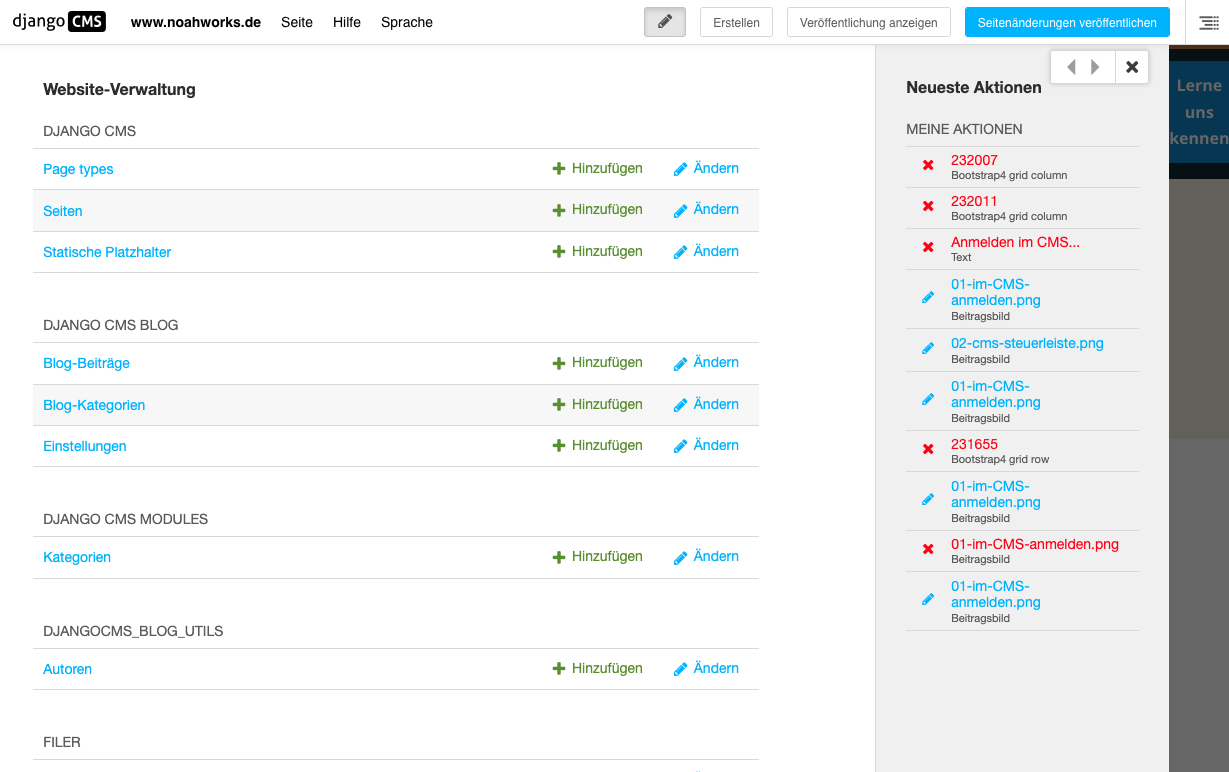Click the www.noahworks.de site link

coord(196,21)
